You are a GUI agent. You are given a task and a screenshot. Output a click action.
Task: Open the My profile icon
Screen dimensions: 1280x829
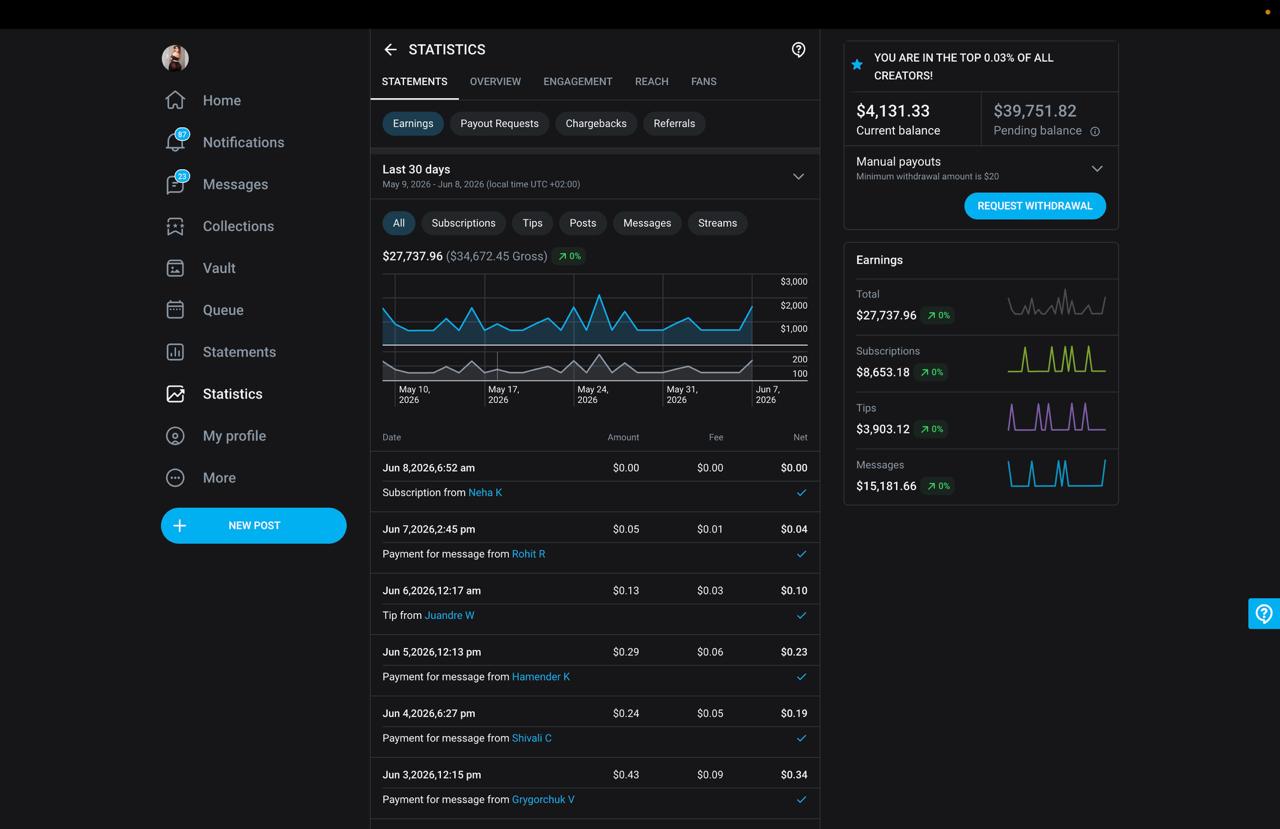click(175, 436)
